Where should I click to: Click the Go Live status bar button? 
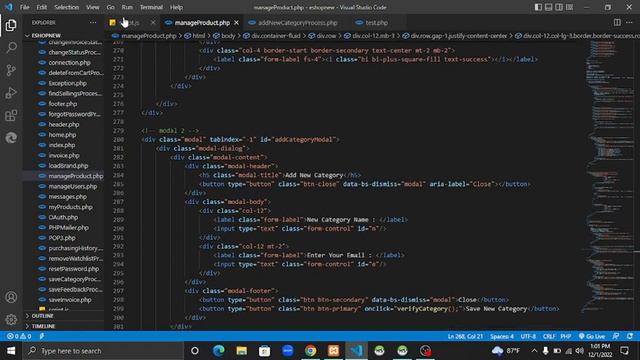click(592, 336)
